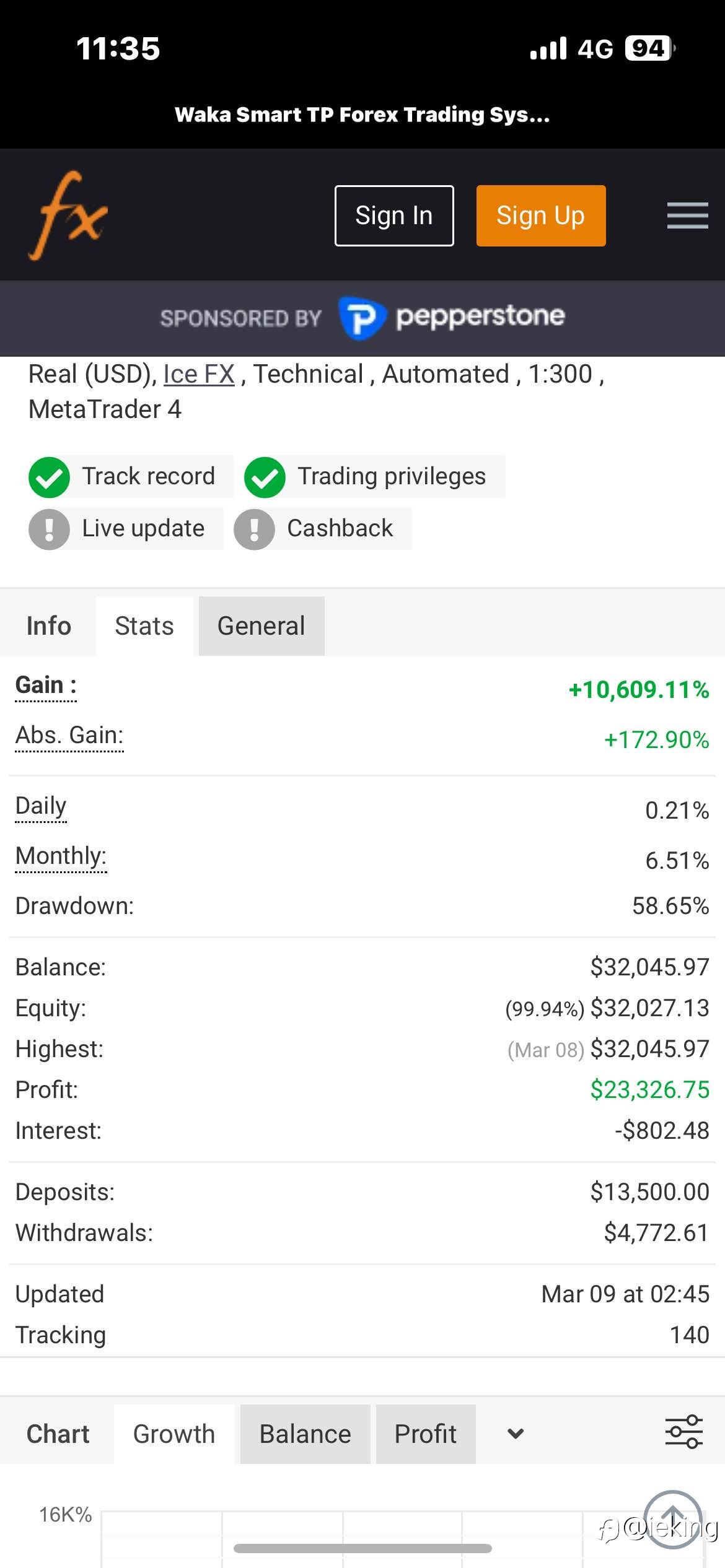
Task: Select the Balance chart tab
Action: pyautogui.click(x=305, y=1434)
